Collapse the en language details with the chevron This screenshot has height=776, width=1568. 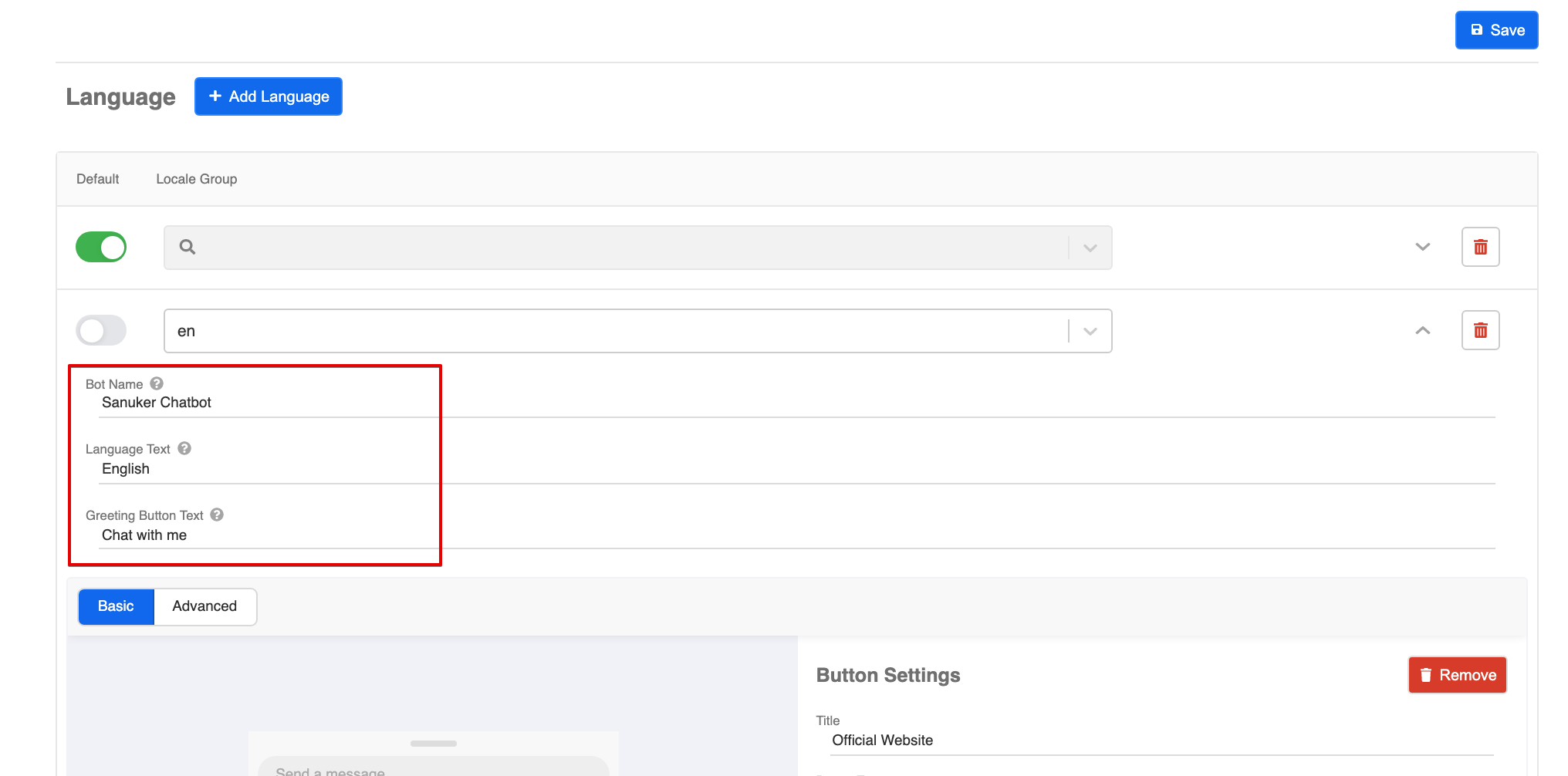point(1422,330)
